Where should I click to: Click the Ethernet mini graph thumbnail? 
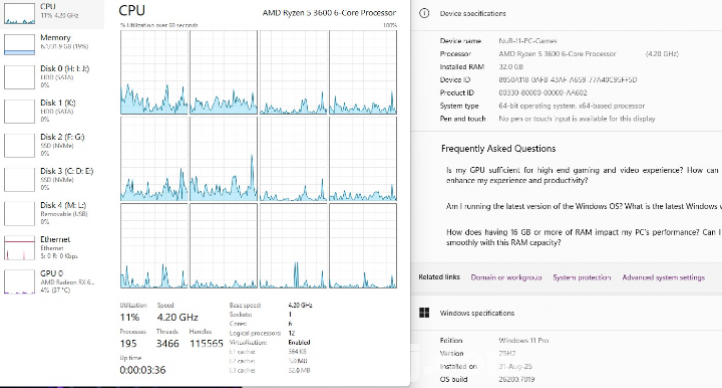click(x=19, y=248)
